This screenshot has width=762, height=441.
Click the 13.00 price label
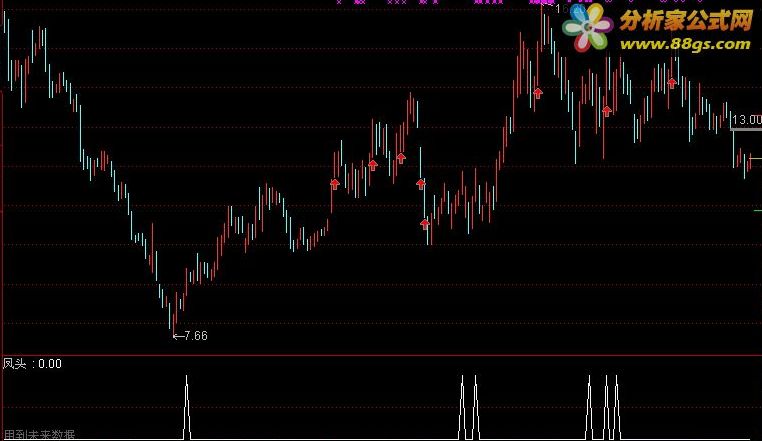coord(746,120)
